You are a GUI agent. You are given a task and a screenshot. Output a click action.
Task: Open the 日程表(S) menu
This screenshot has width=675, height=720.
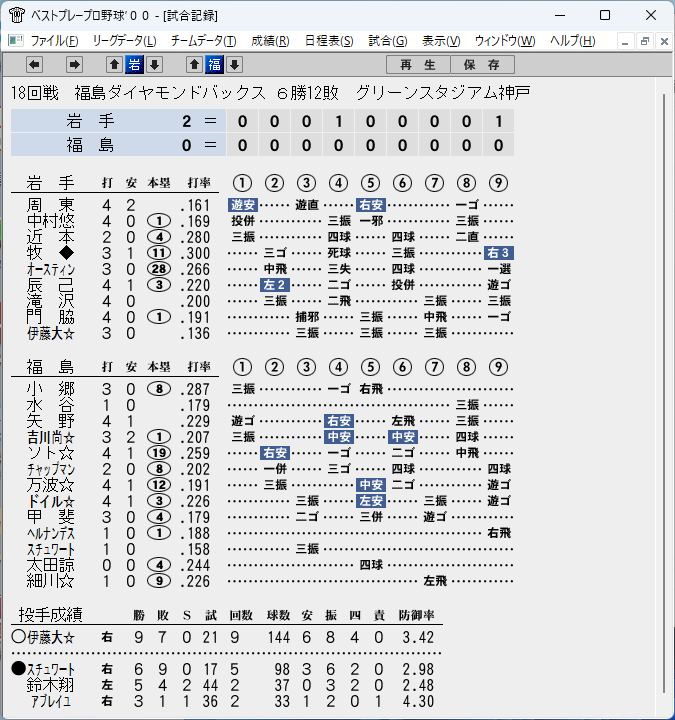coord(329,41)
